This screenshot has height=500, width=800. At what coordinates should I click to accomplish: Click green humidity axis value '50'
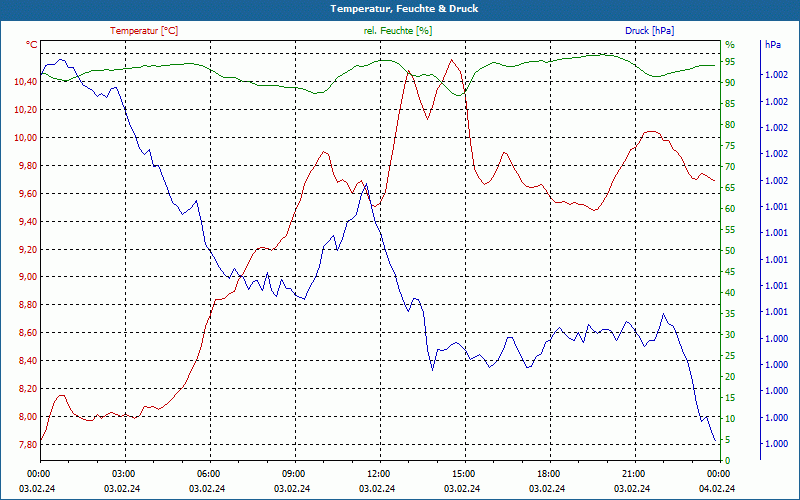pyautogui.click(x=730, y=251)
